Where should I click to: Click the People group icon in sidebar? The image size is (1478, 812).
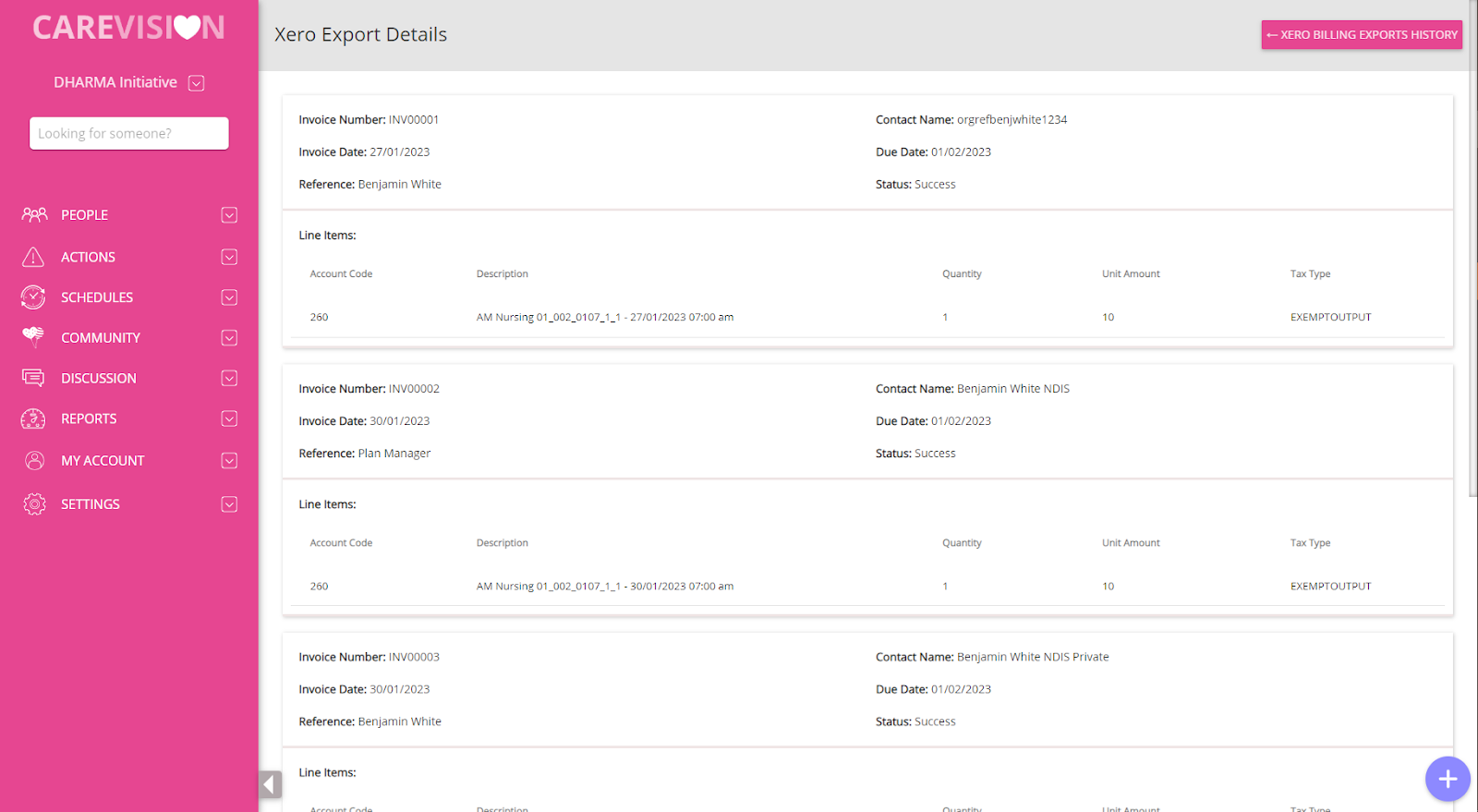[x=34, y=214]
